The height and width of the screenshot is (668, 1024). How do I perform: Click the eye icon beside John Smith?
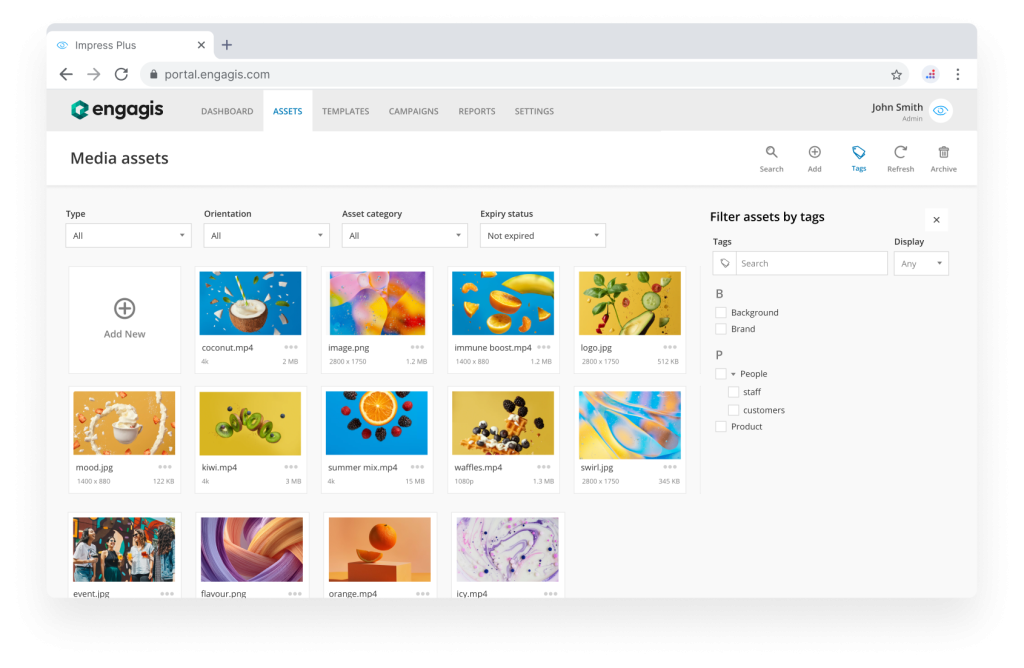tap(940, 111)
